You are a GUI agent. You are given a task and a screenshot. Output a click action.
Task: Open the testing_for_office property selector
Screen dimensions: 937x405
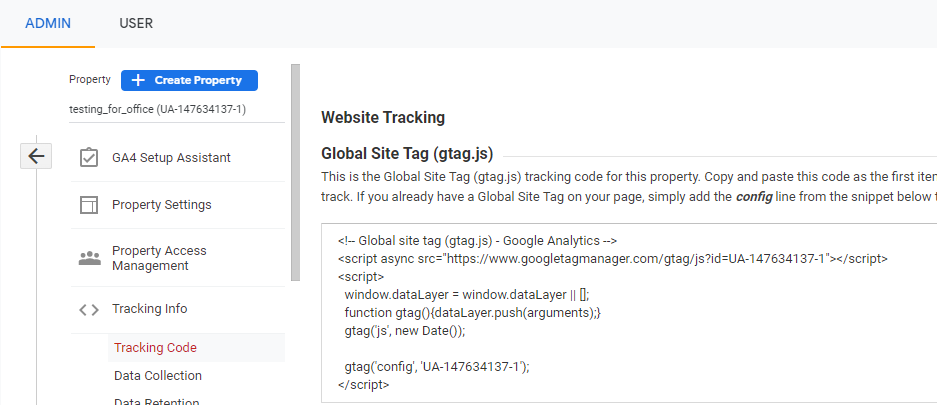tap(158, 109)
